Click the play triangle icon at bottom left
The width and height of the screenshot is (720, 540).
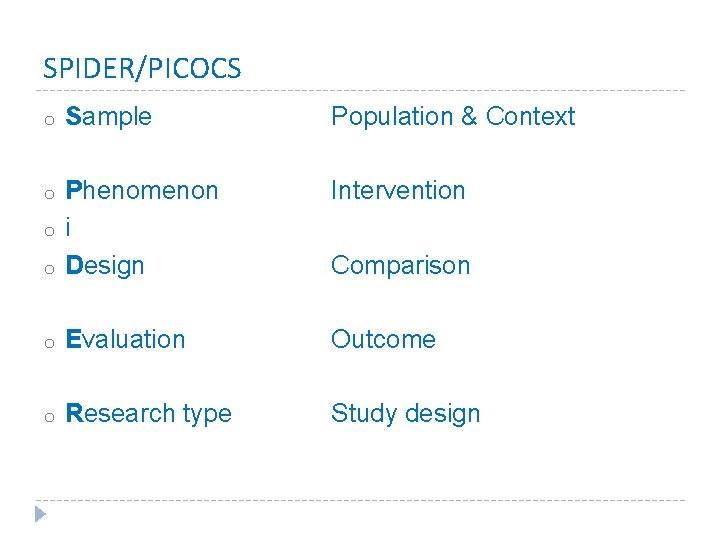click(x=40, y=514)
